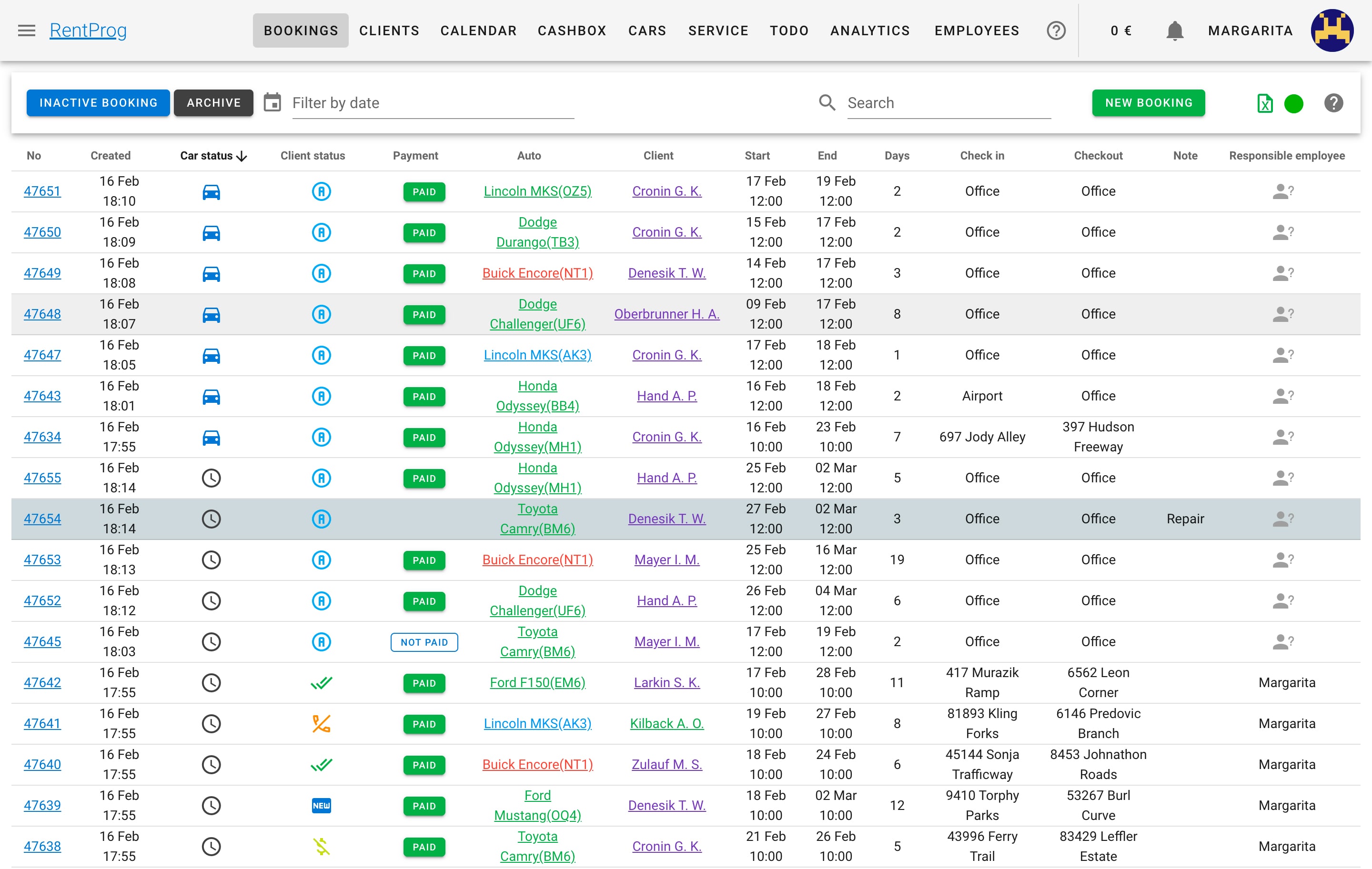Click the calendar icon next to date filter
The width and height of the screenshot is (1372, 869).
pyautogui.click(x=273, y=102)
